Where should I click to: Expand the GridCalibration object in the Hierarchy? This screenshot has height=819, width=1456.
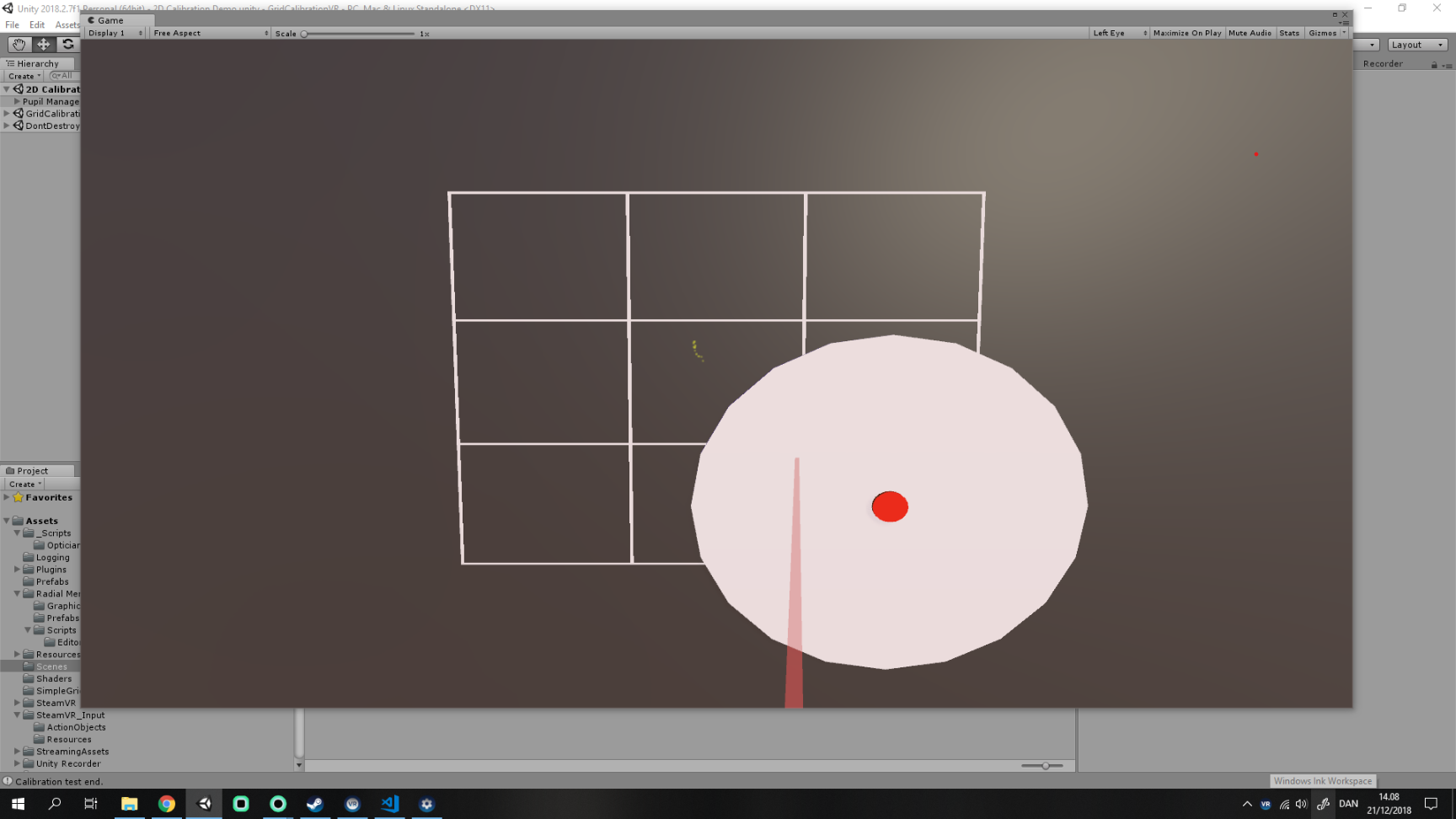pyautogui.click(x=7, y=113)
